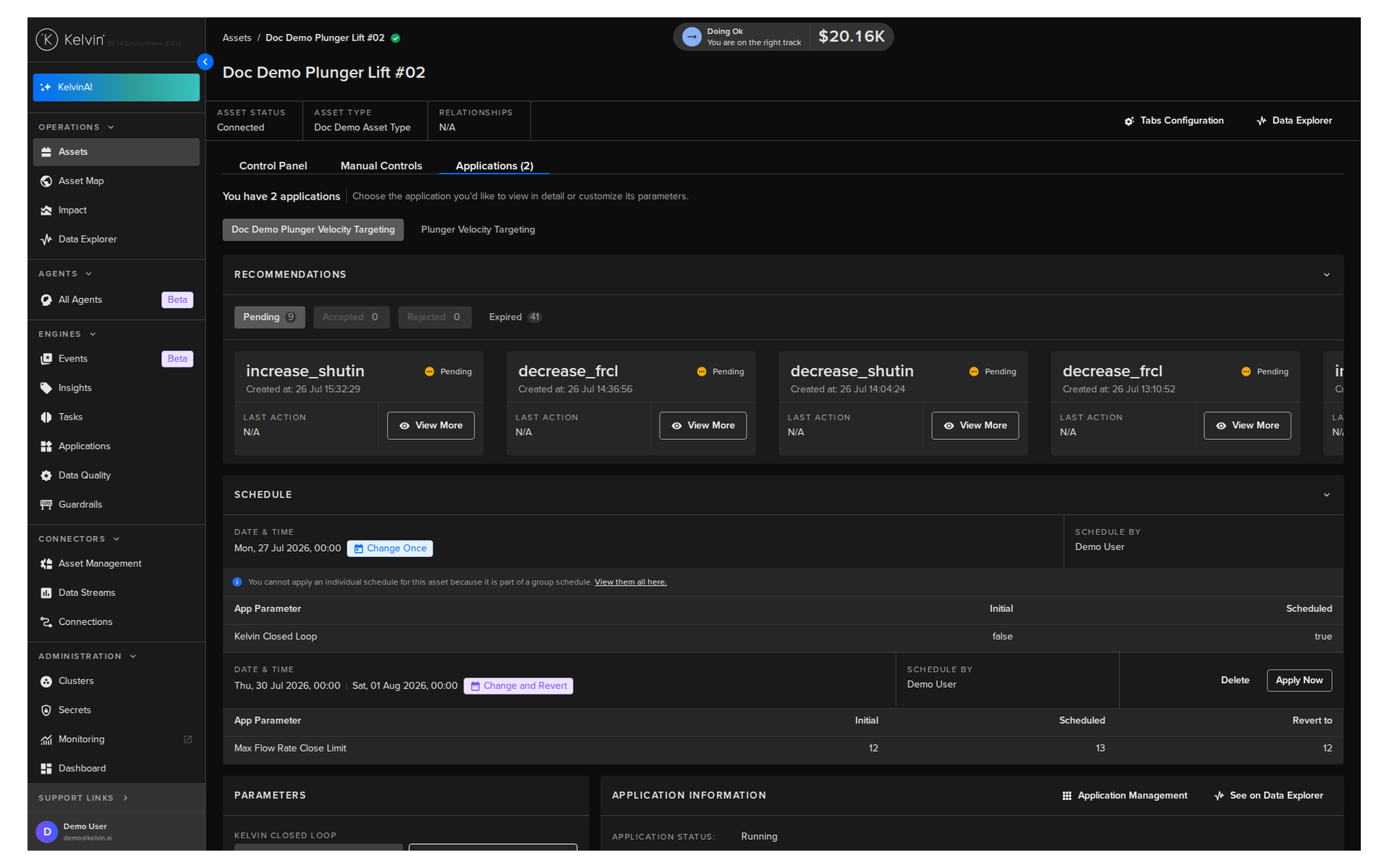Click the Doing Ok status indicator
Screen dimensions: 1389x868
point(742,37)
